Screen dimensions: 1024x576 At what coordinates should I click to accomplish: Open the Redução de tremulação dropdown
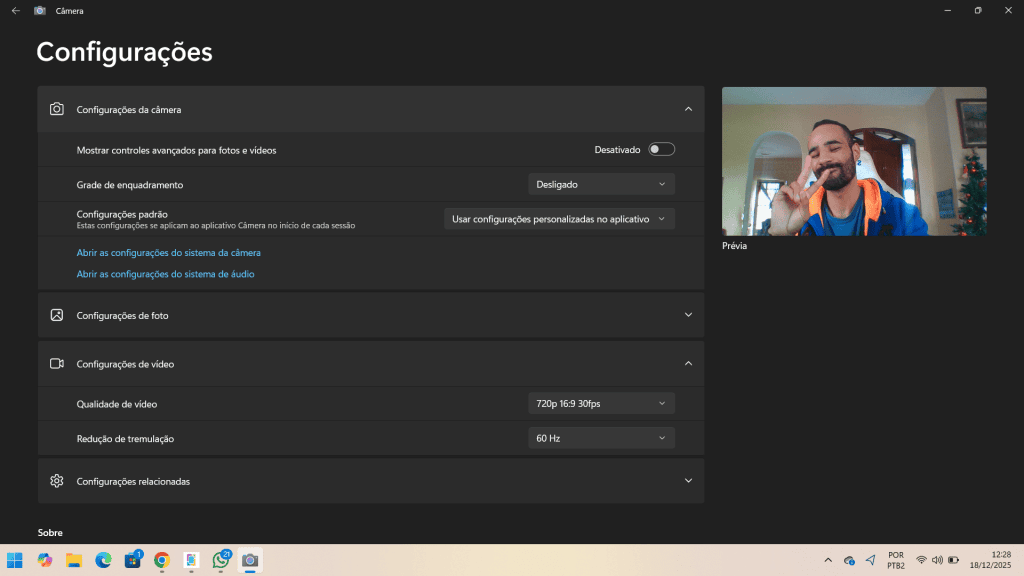click(x=601, y=438)
